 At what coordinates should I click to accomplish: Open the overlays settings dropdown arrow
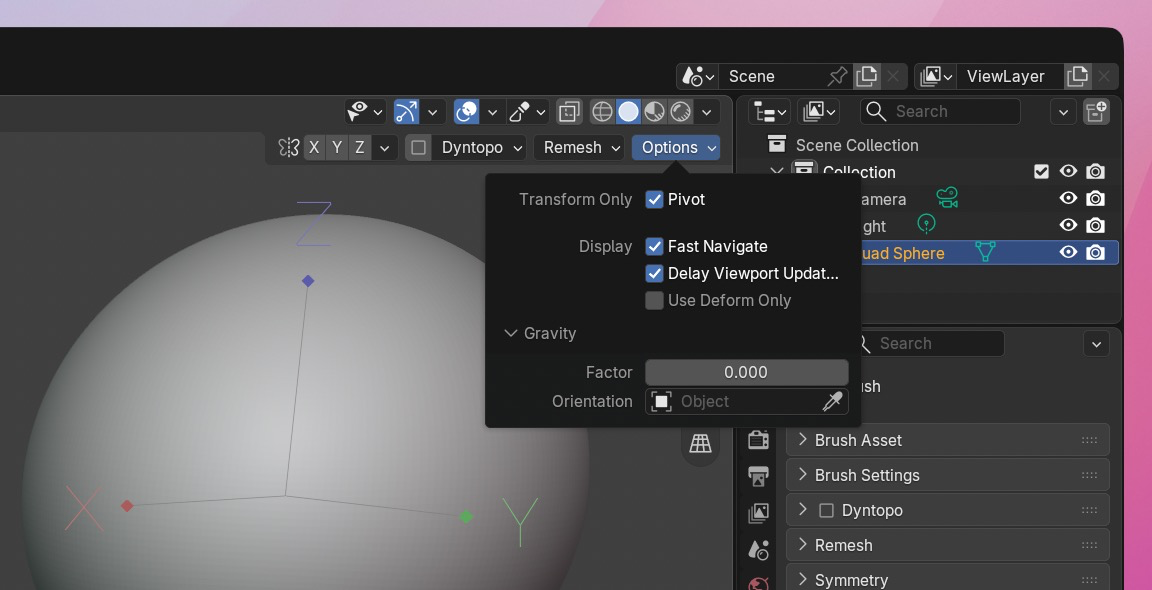492,112
